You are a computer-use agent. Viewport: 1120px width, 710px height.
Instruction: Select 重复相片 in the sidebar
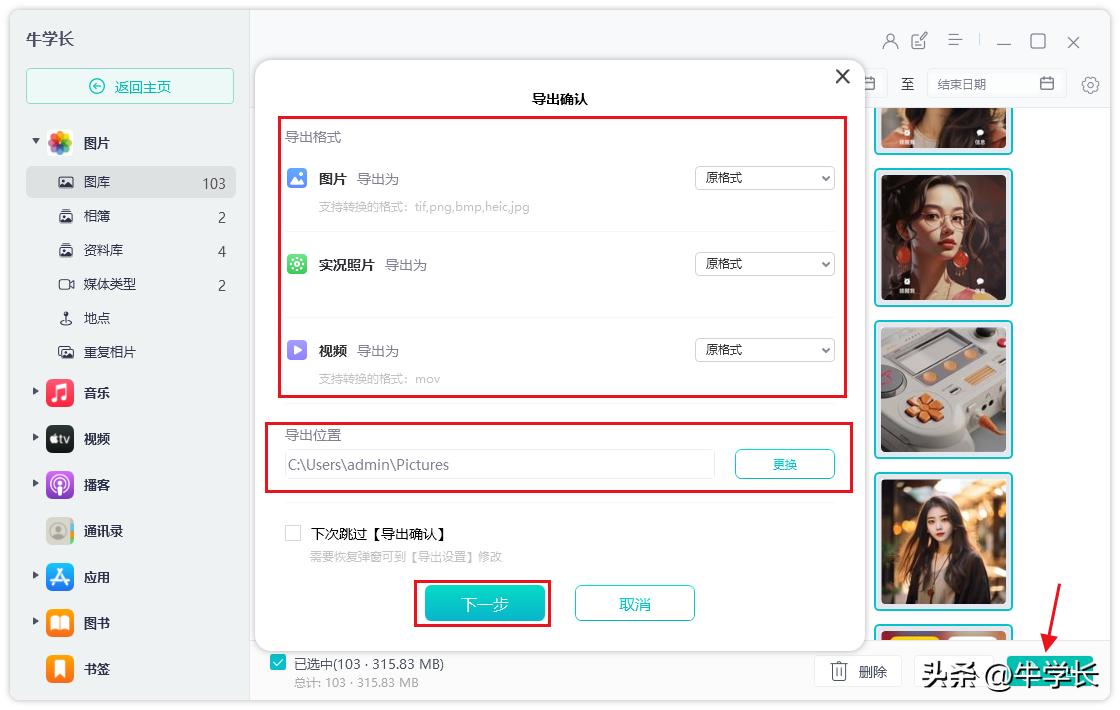point(109,352)
